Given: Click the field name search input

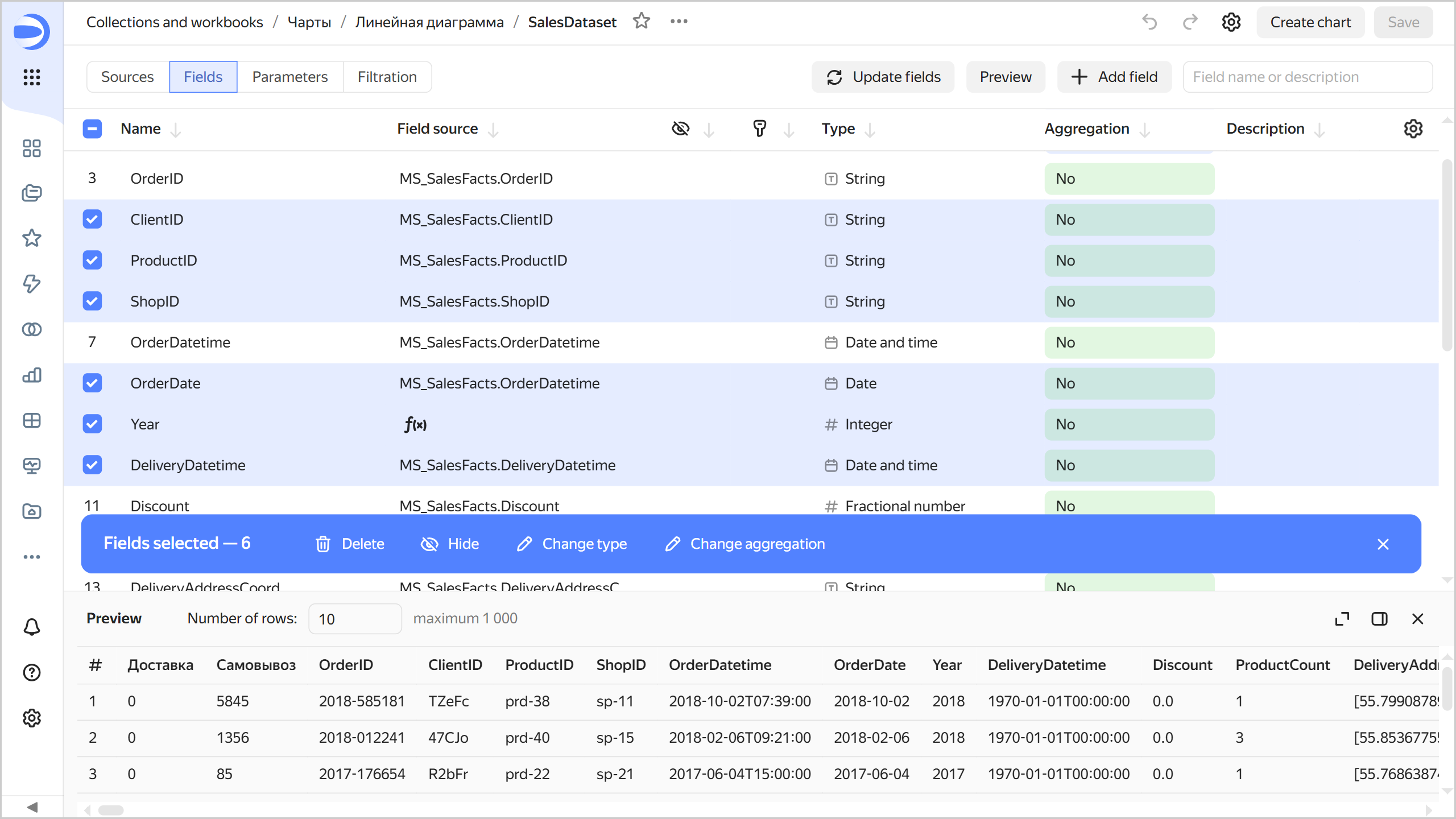Looking at the screenshot, I should click(x=1307, y=77).
